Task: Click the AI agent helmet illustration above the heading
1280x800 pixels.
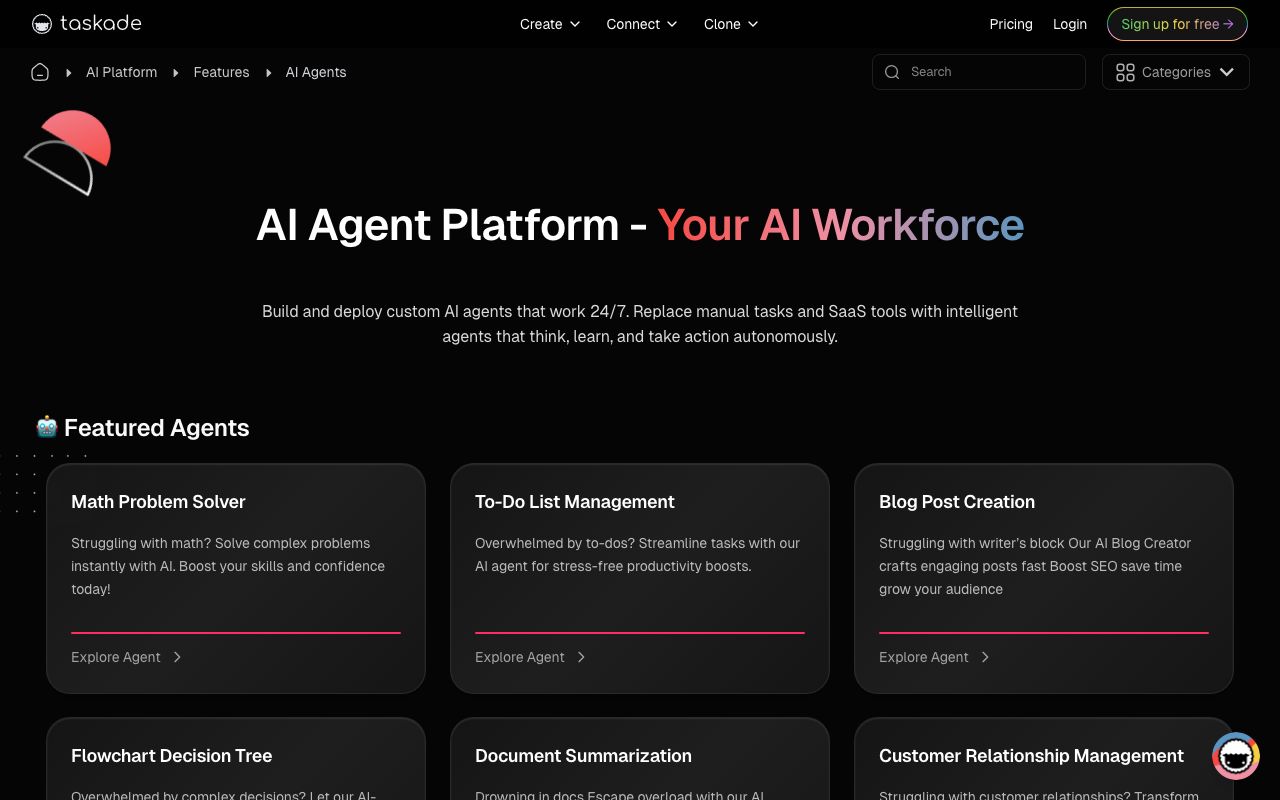Action: (x=66, y=152)
